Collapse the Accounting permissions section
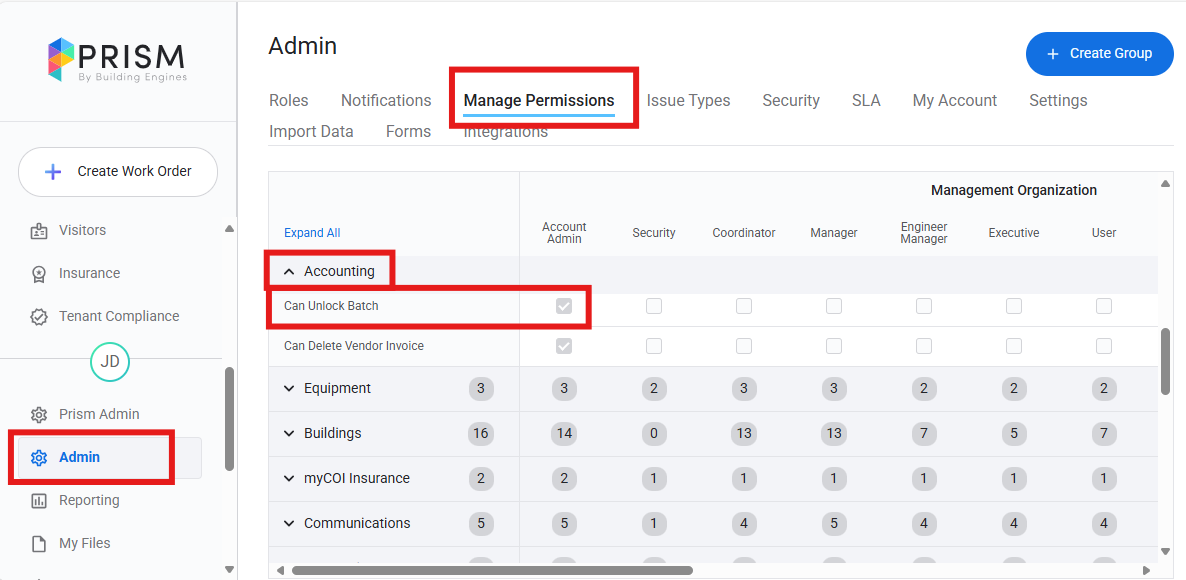 tap(289, 271)
